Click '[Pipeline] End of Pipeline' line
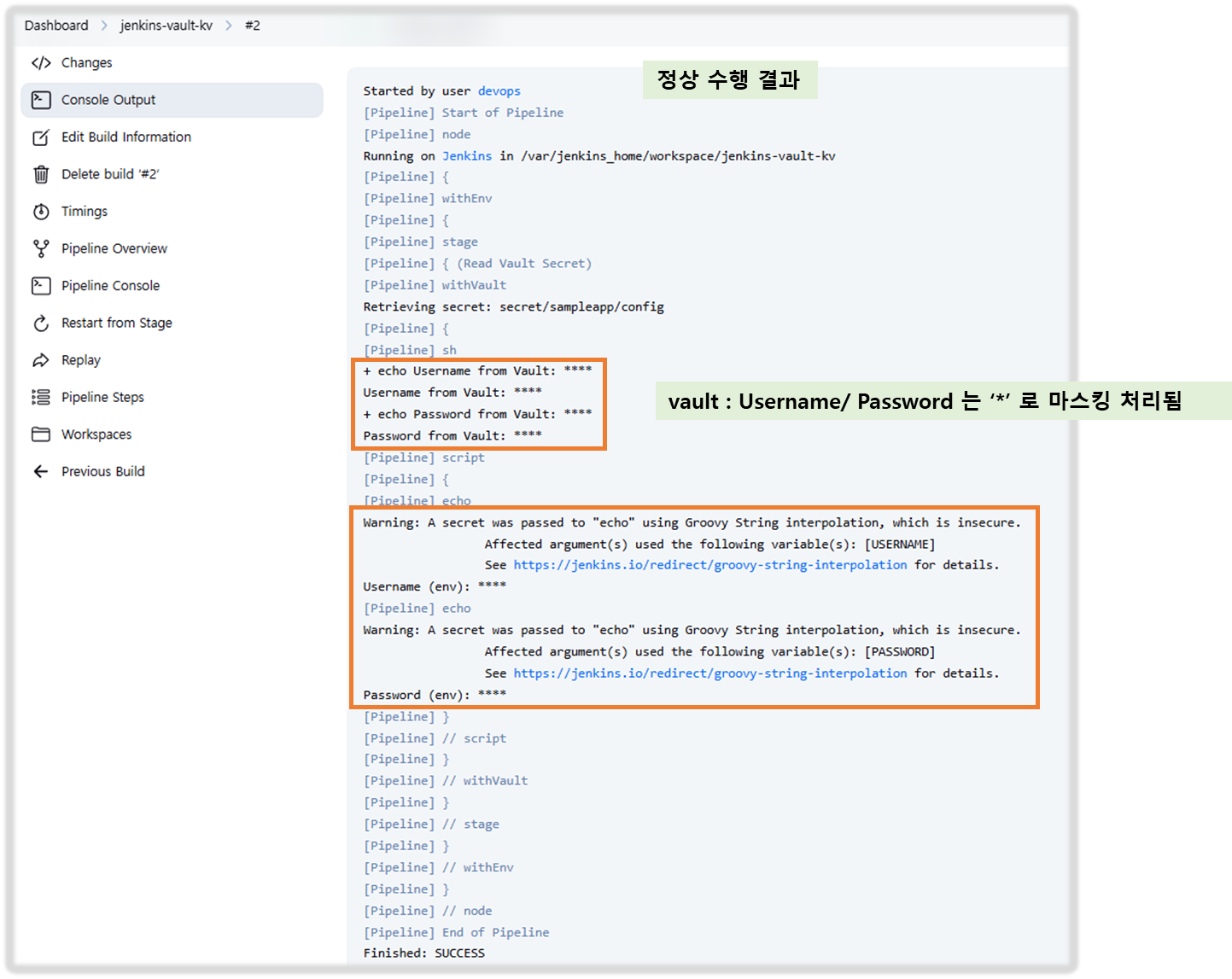The image size is (1232, 979). 457,933
